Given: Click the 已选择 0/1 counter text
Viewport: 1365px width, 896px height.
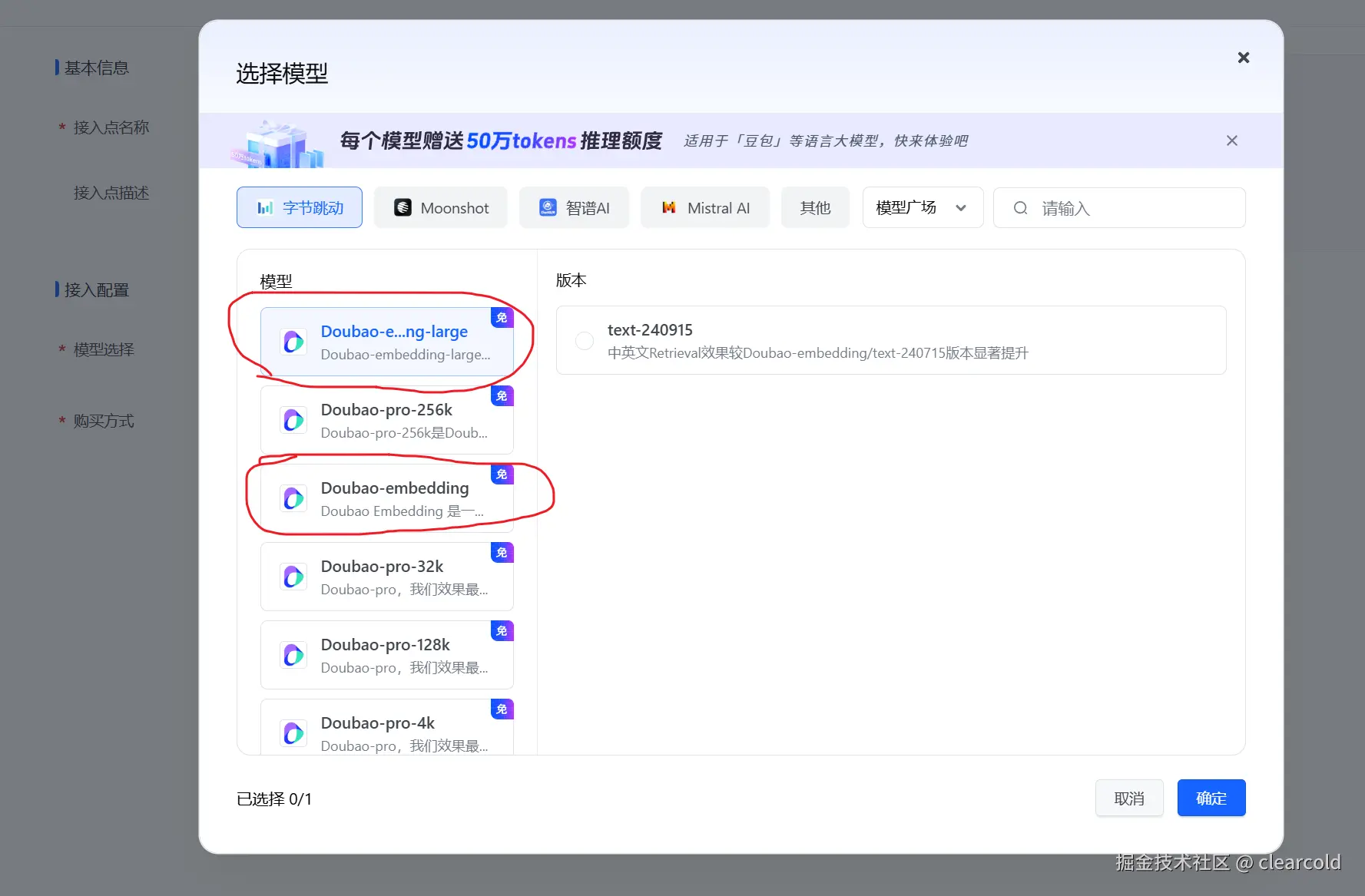Looking at the screenshot, I should click(x=274, y=799).
